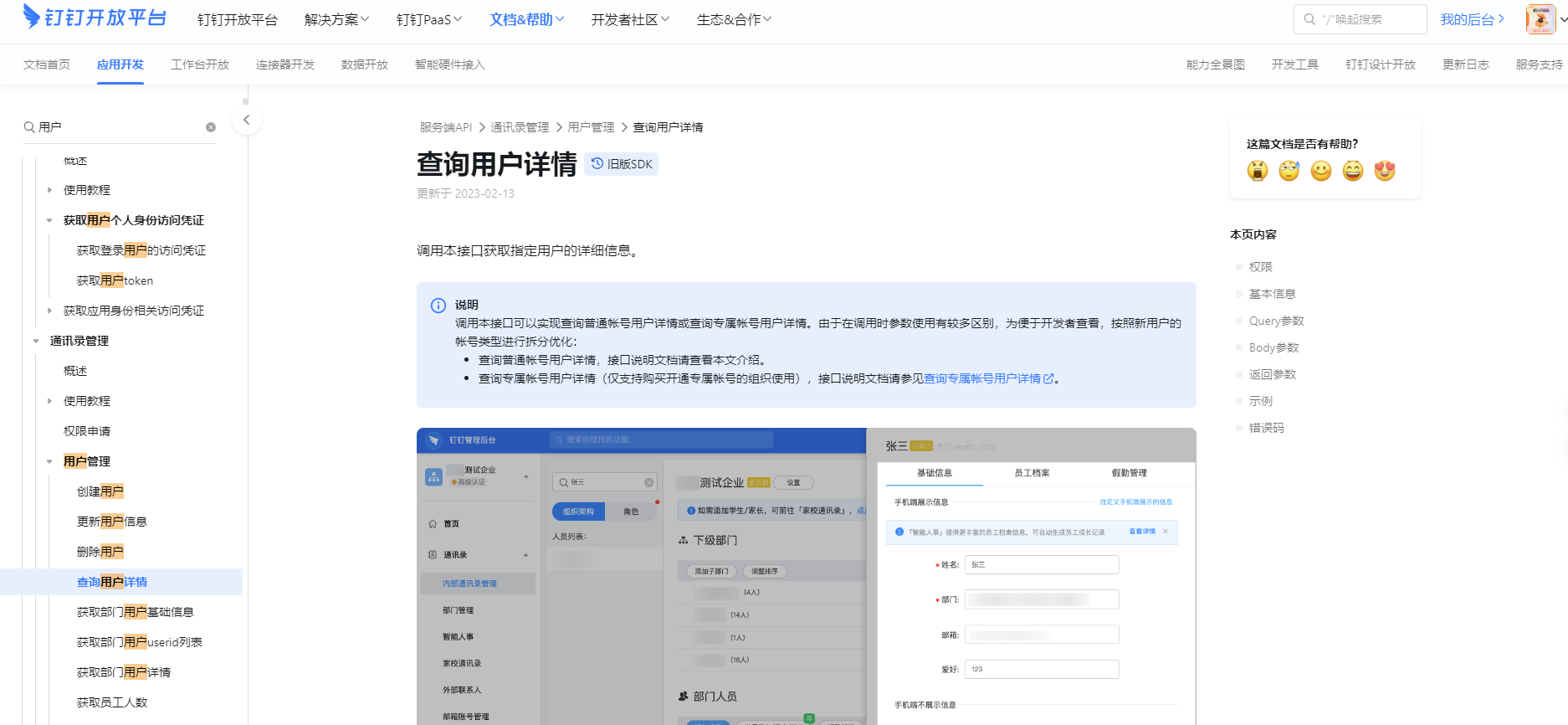Viewport: 1568px width, 725px height.
Task: Switch to the 连接器开发 tab
Action: click(285, 64)
